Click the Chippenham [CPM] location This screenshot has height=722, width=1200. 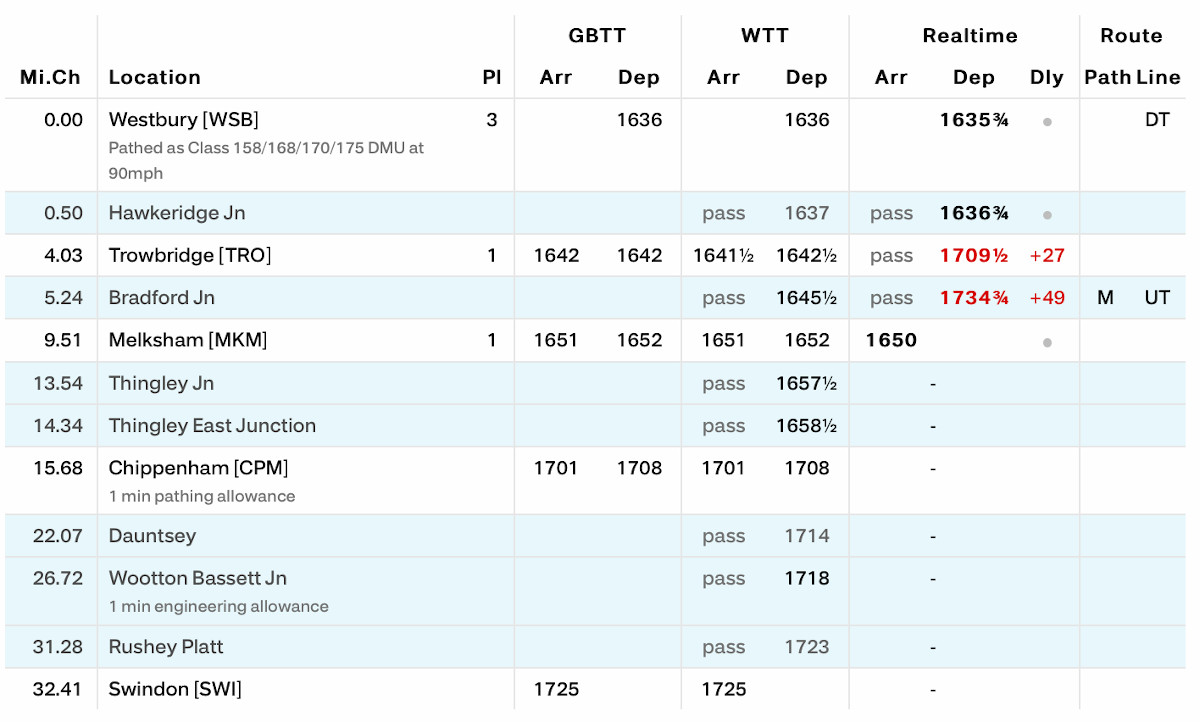pyautogui.click(x=198, y=468)
